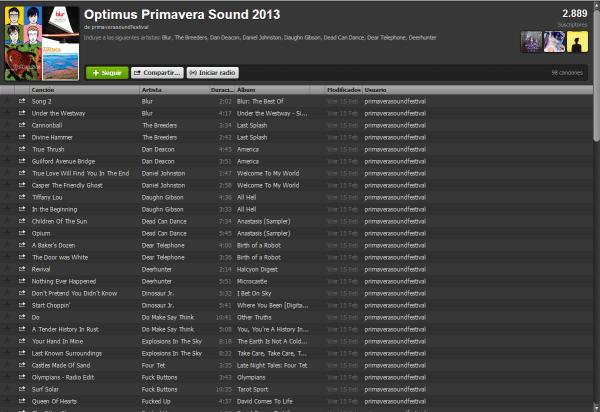The width and height of the screenshot is (600, 412).
Task: Sort by the Canción column header
Action: [85, 90]
